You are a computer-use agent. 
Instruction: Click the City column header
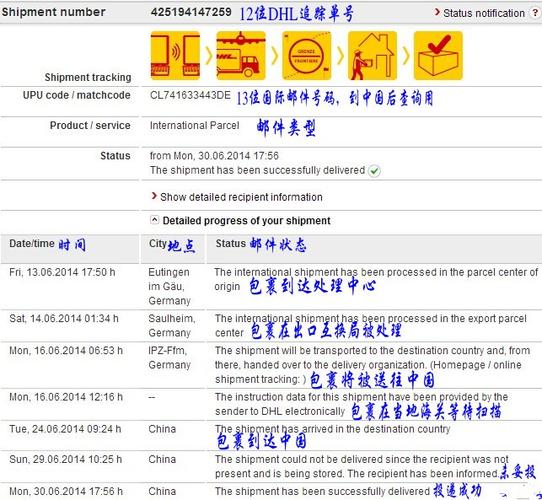coord(158,243)
